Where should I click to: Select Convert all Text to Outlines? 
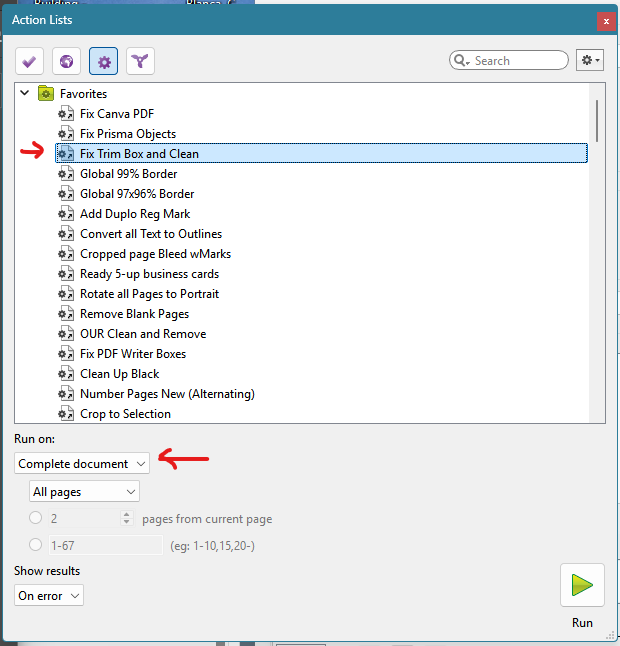tap(151, 234)
